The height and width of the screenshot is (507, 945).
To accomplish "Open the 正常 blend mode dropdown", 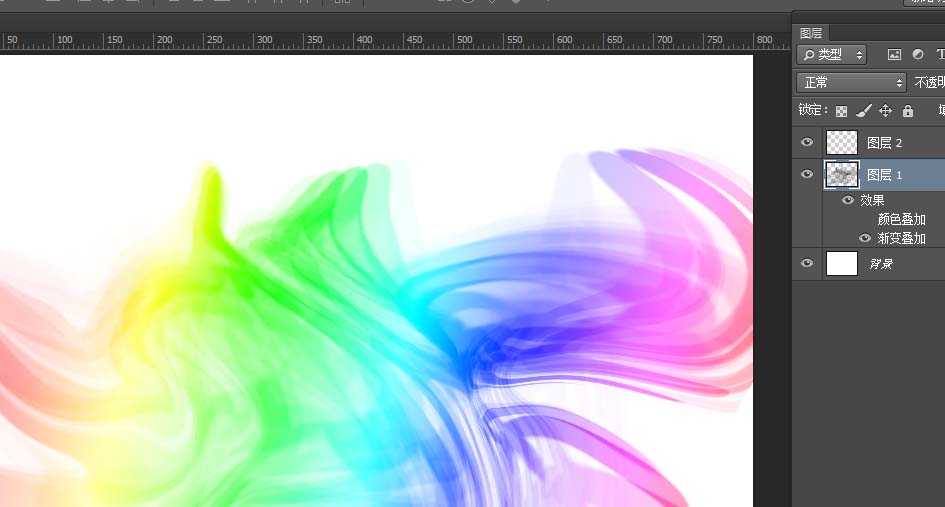I will pos(851,83).
